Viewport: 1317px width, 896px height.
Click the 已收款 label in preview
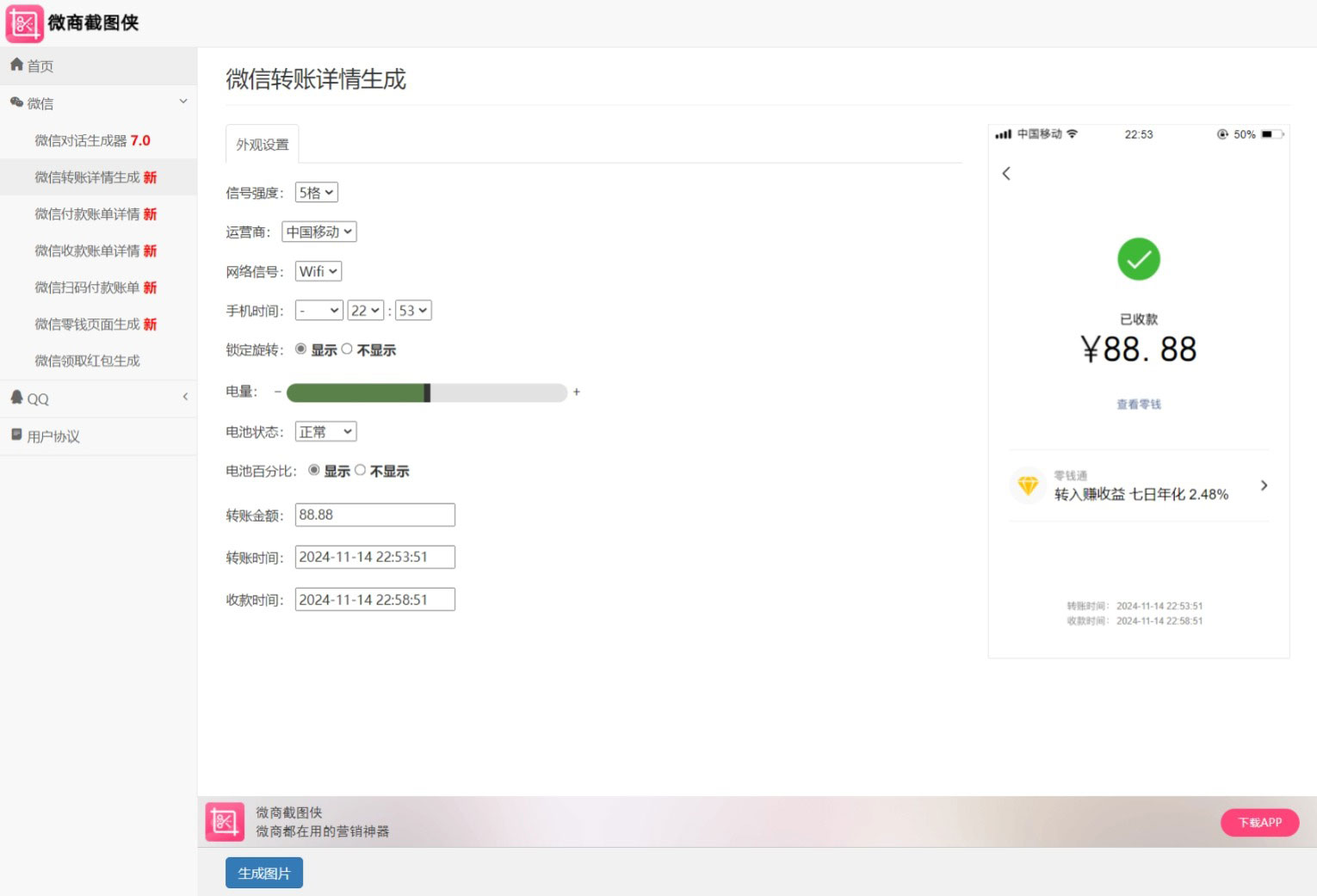[1139, 319]
